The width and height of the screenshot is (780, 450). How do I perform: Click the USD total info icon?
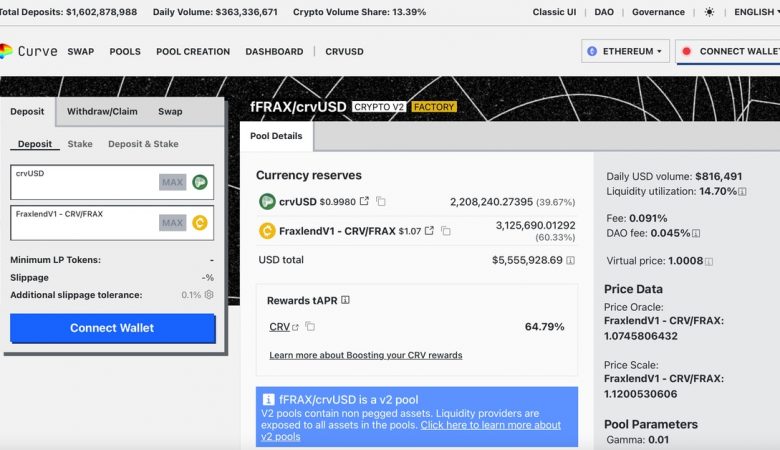pyautogui.click(x=571, y=260)
